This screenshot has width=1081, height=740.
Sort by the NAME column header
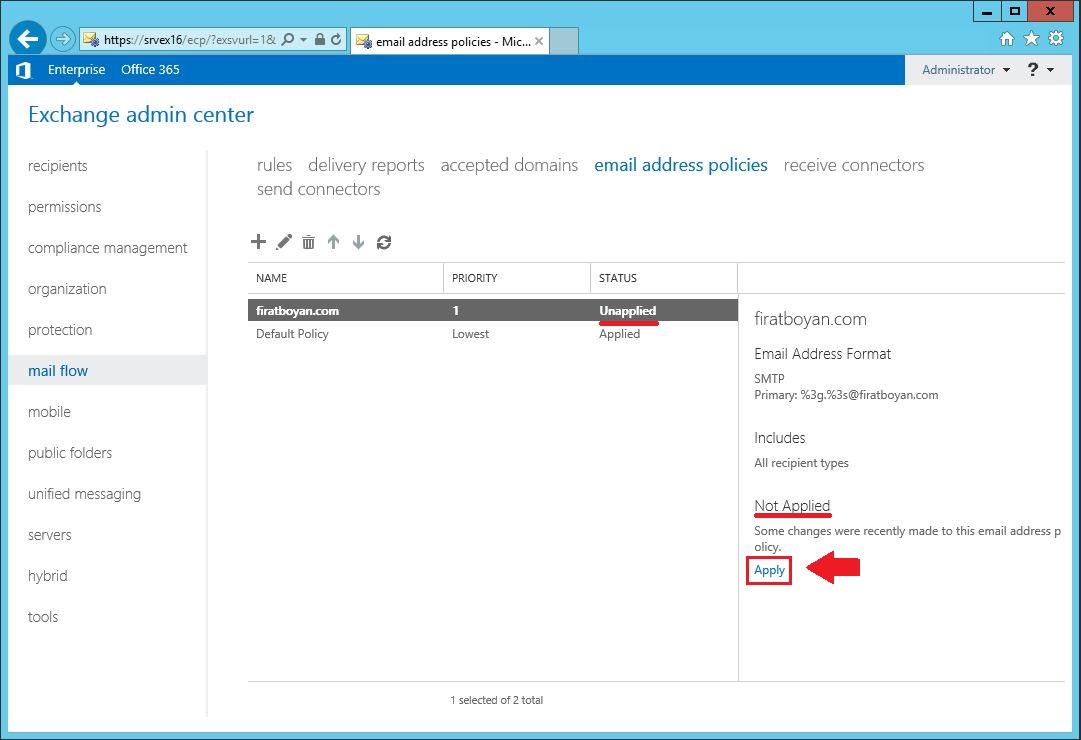pyautogui.click(x=345, y=278)
